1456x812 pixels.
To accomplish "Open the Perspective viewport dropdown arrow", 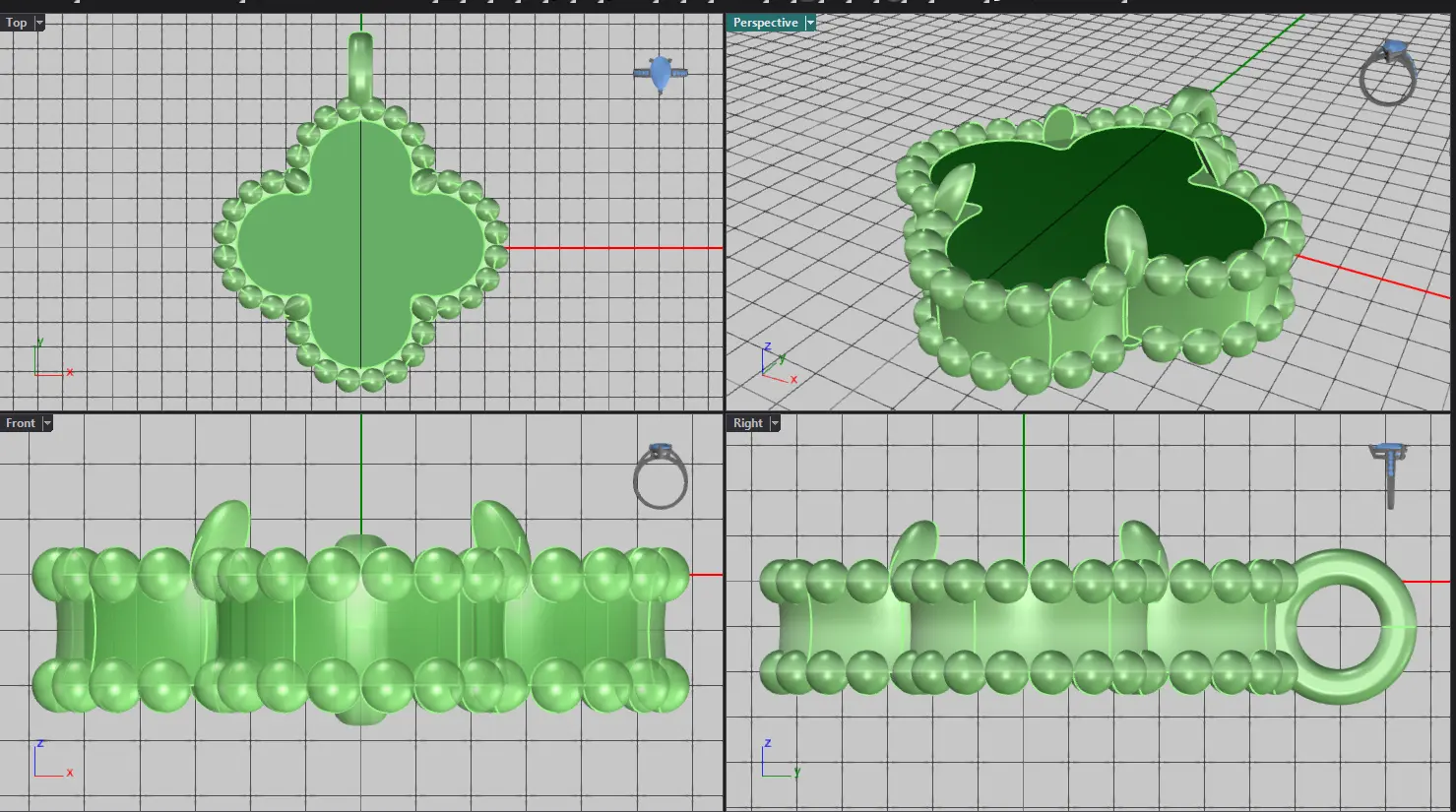I will pos(810,23).
